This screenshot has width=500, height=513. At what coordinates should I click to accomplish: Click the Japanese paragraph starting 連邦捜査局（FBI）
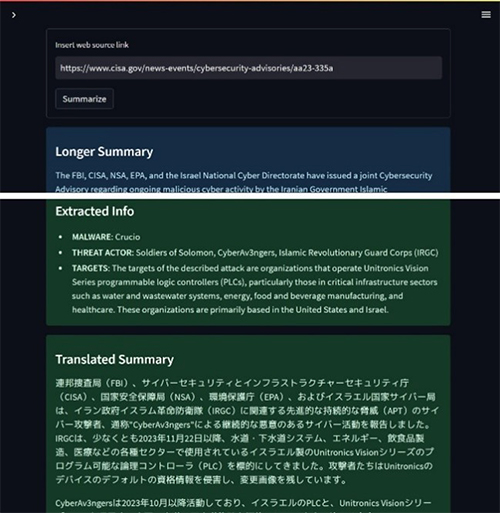coord(247,431)
